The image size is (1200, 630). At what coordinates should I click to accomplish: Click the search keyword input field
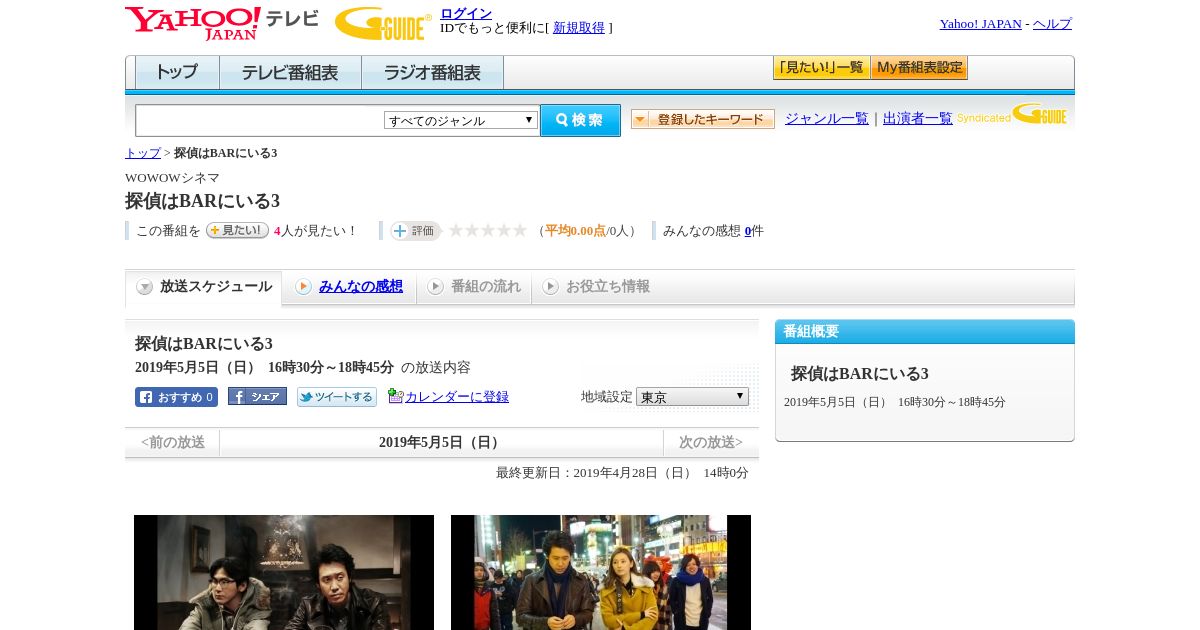click(x=260, y=120)
